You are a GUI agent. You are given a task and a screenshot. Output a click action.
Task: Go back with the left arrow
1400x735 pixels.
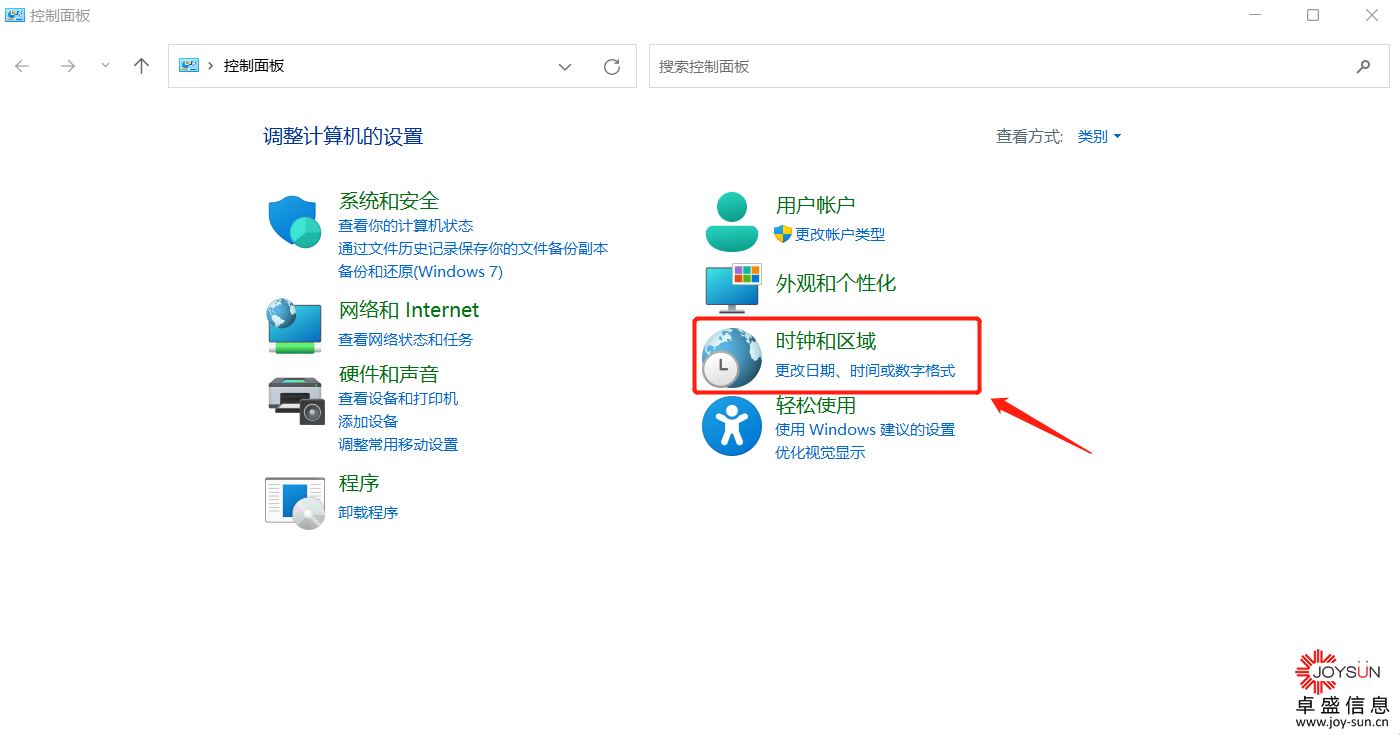[x=22, y=66]
